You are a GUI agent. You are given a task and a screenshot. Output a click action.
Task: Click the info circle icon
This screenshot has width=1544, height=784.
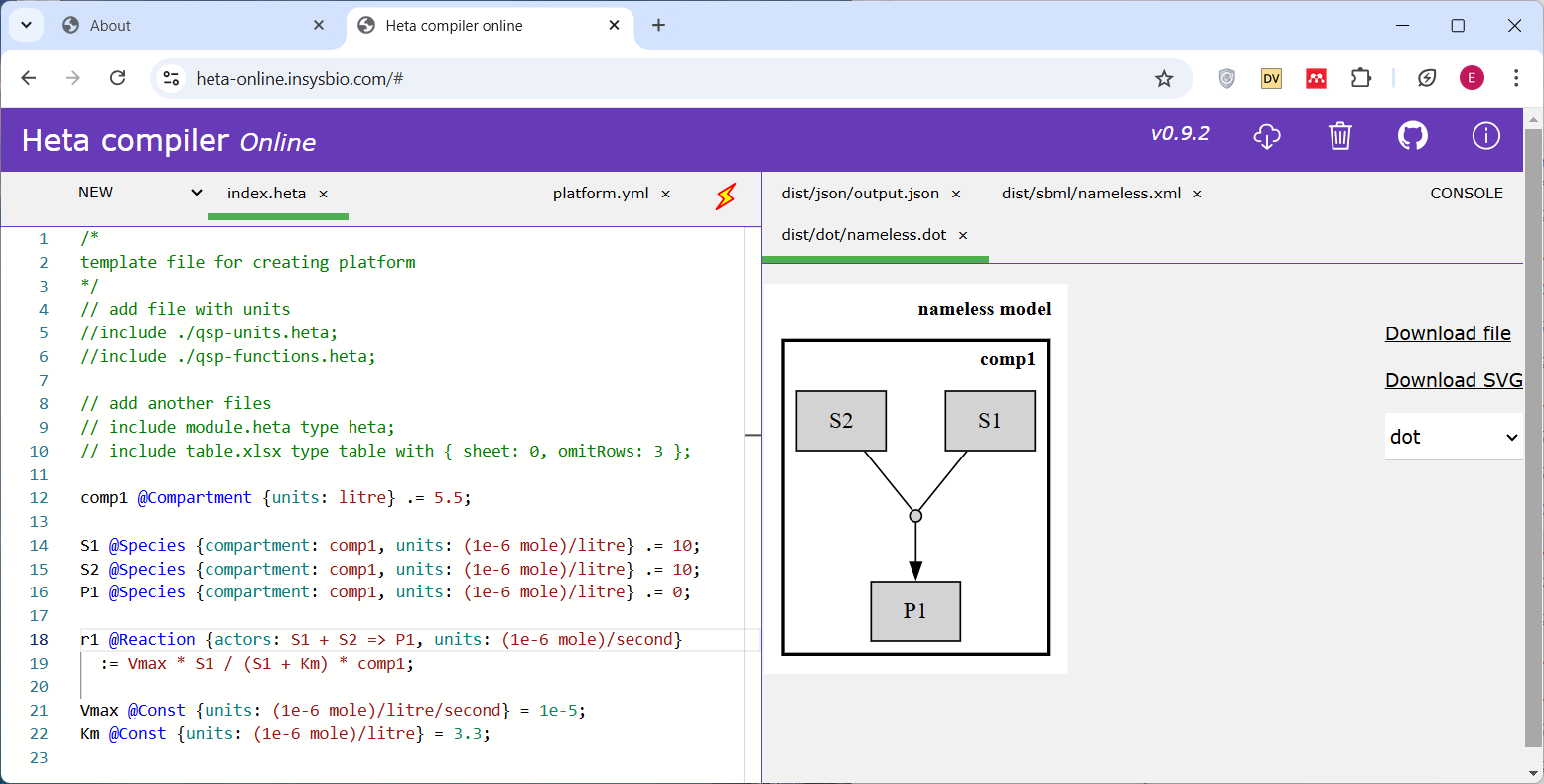pos(1486,136)
